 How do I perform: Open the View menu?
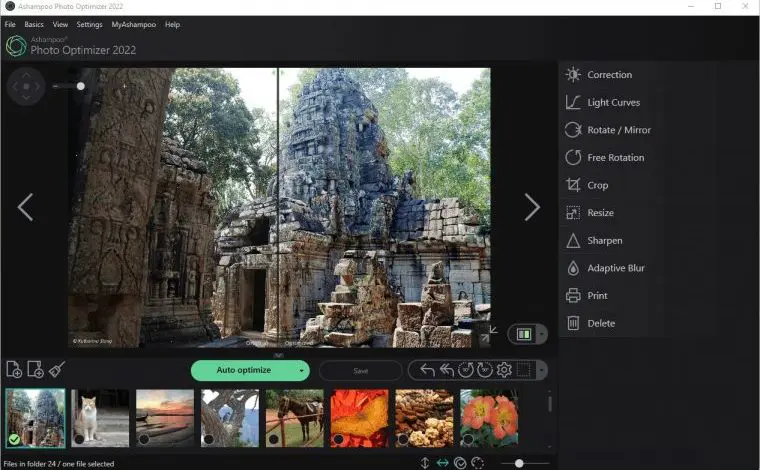[60, 24]
